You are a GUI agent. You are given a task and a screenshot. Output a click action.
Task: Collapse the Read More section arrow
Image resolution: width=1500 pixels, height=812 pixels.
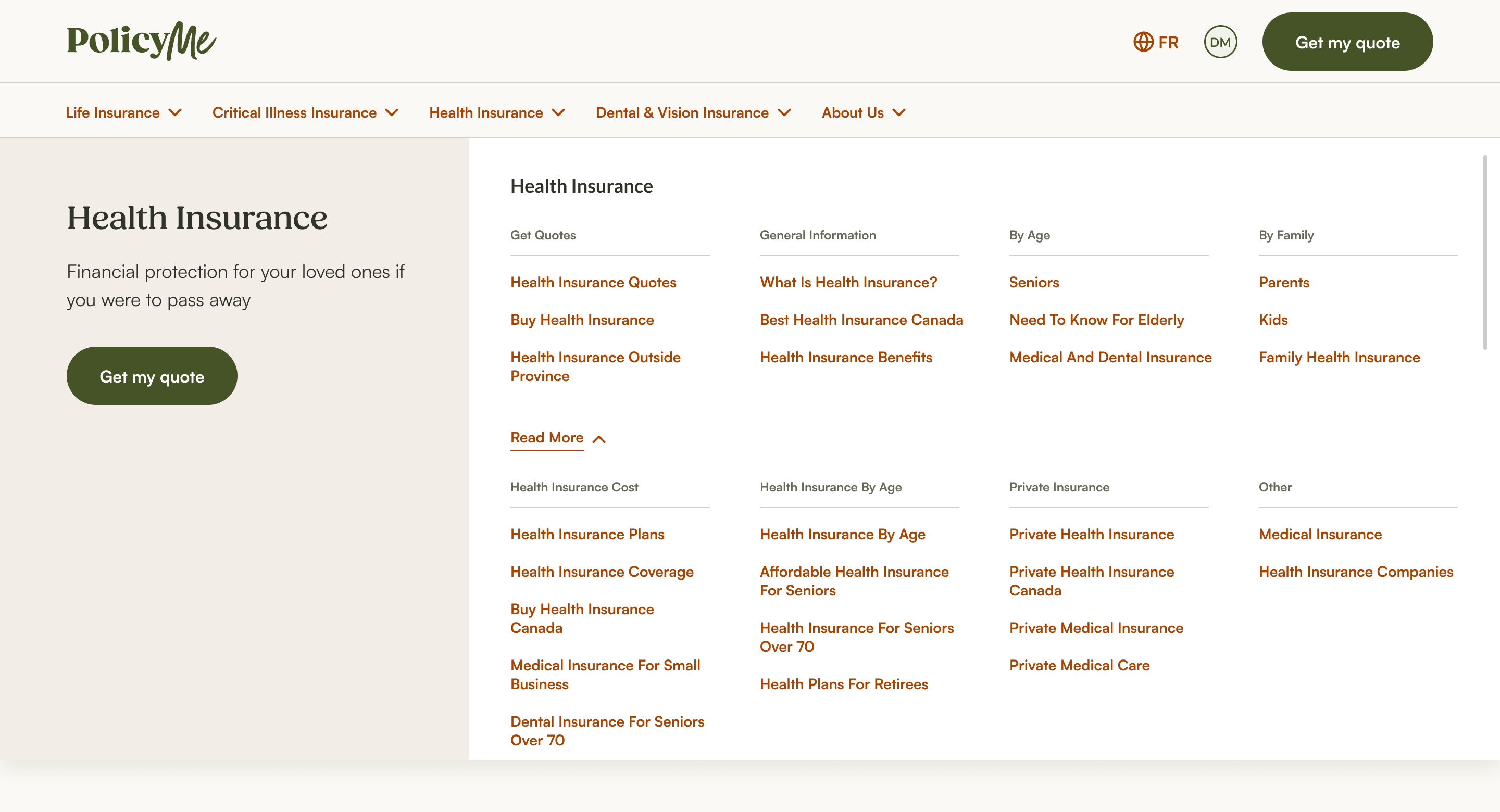click(598, 439)
